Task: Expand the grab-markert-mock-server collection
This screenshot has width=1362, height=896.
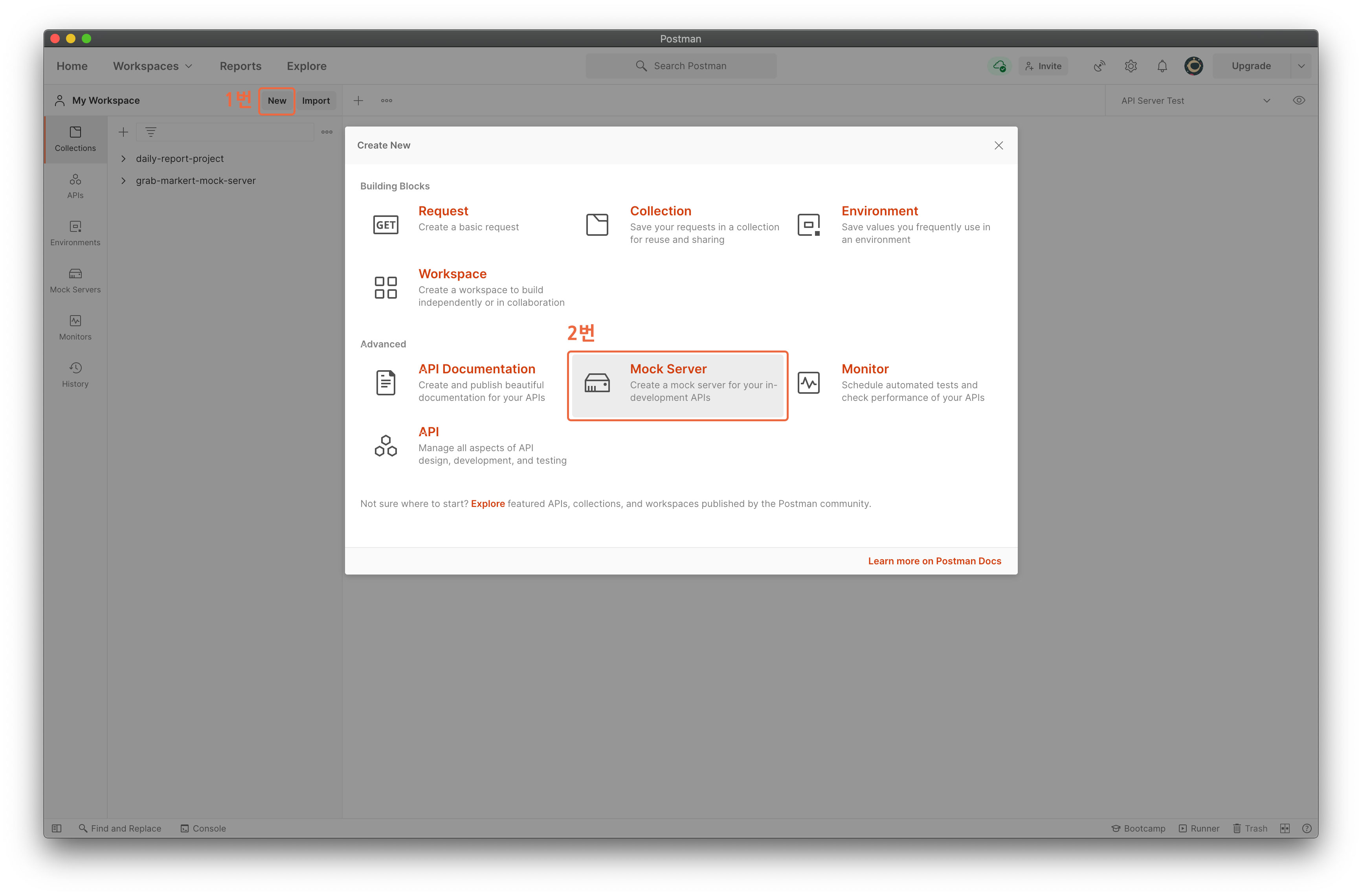Action: click(124, 180)
